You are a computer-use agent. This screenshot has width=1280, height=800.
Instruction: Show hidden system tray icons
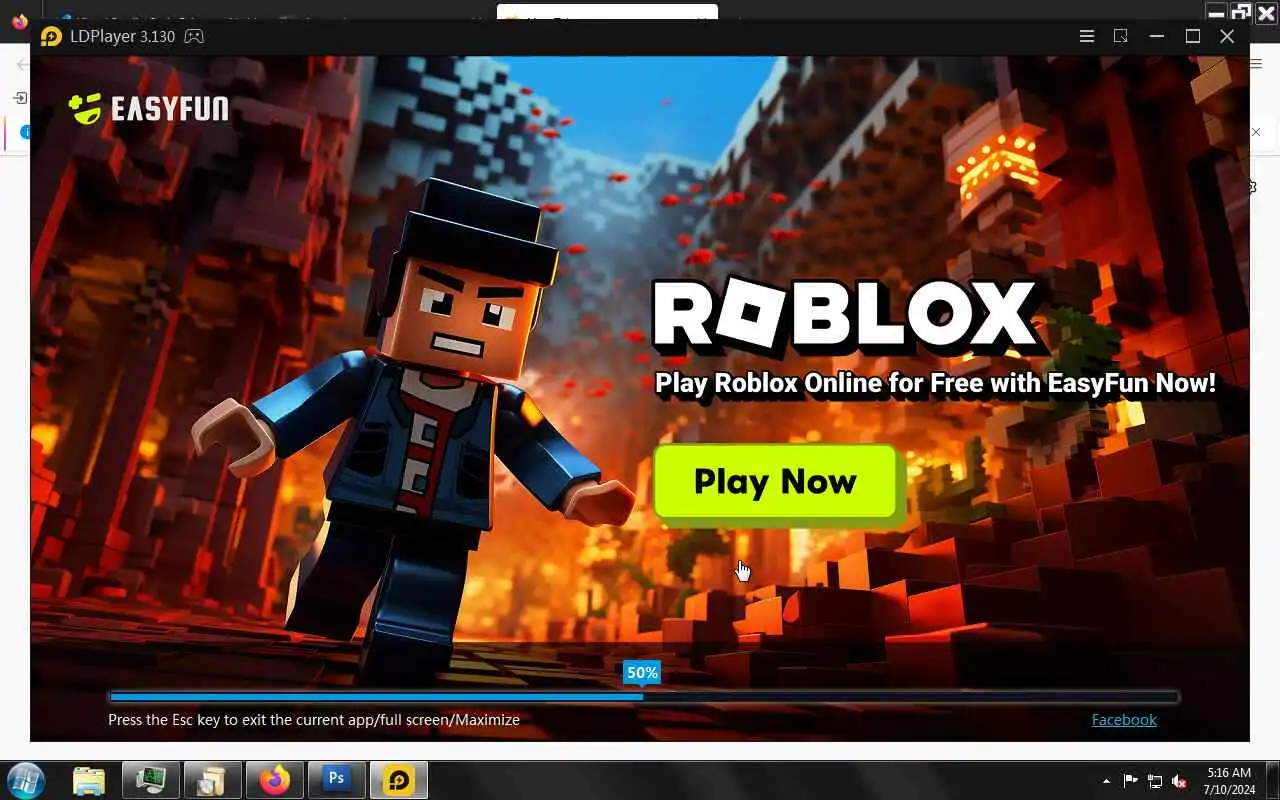(x=1106, y=781)
